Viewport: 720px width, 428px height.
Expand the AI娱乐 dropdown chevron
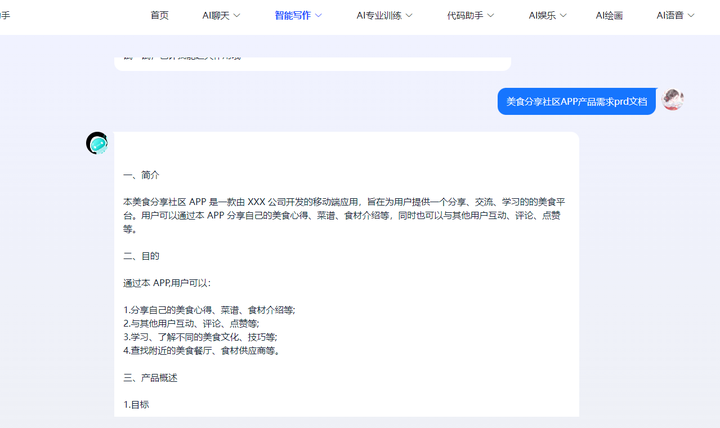click(x=563, y=16)
